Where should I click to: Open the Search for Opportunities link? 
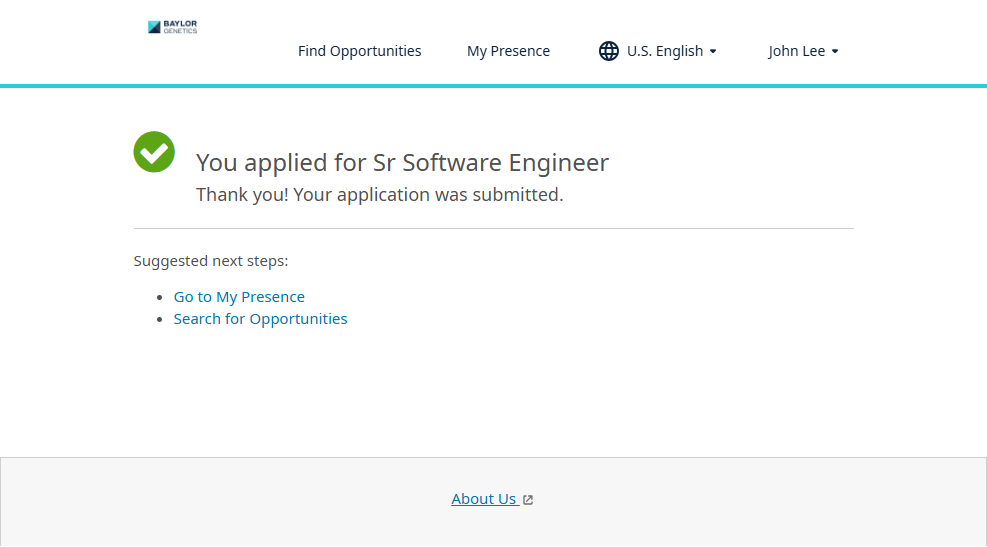tap(260, 319)
